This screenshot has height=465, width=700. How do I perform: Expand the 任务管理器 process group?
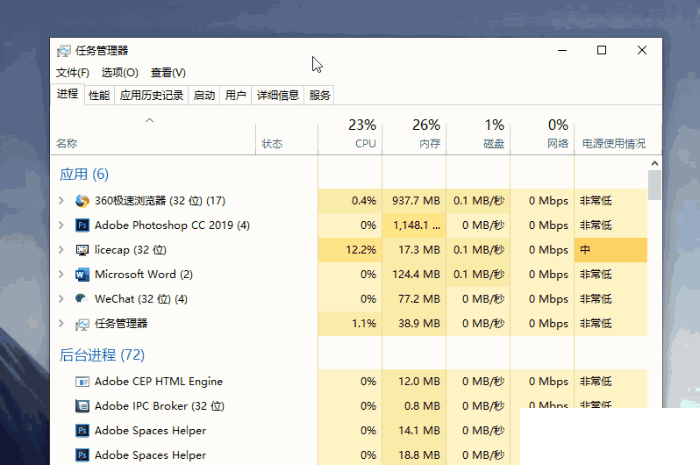pyautogui.click(x=61, y=324)
